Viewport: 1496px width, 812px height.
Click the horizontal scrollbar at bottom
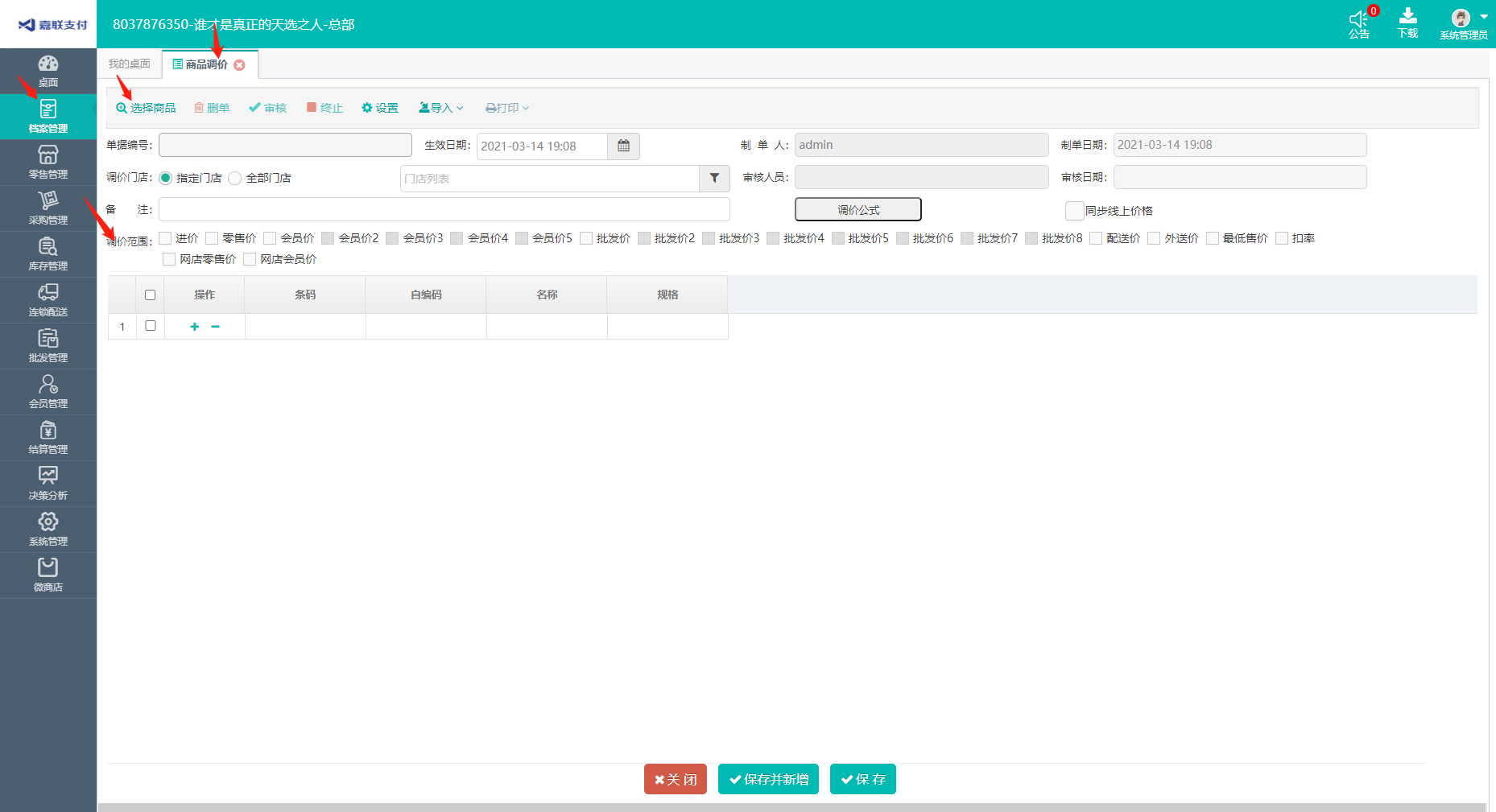[x=791, y=807]
